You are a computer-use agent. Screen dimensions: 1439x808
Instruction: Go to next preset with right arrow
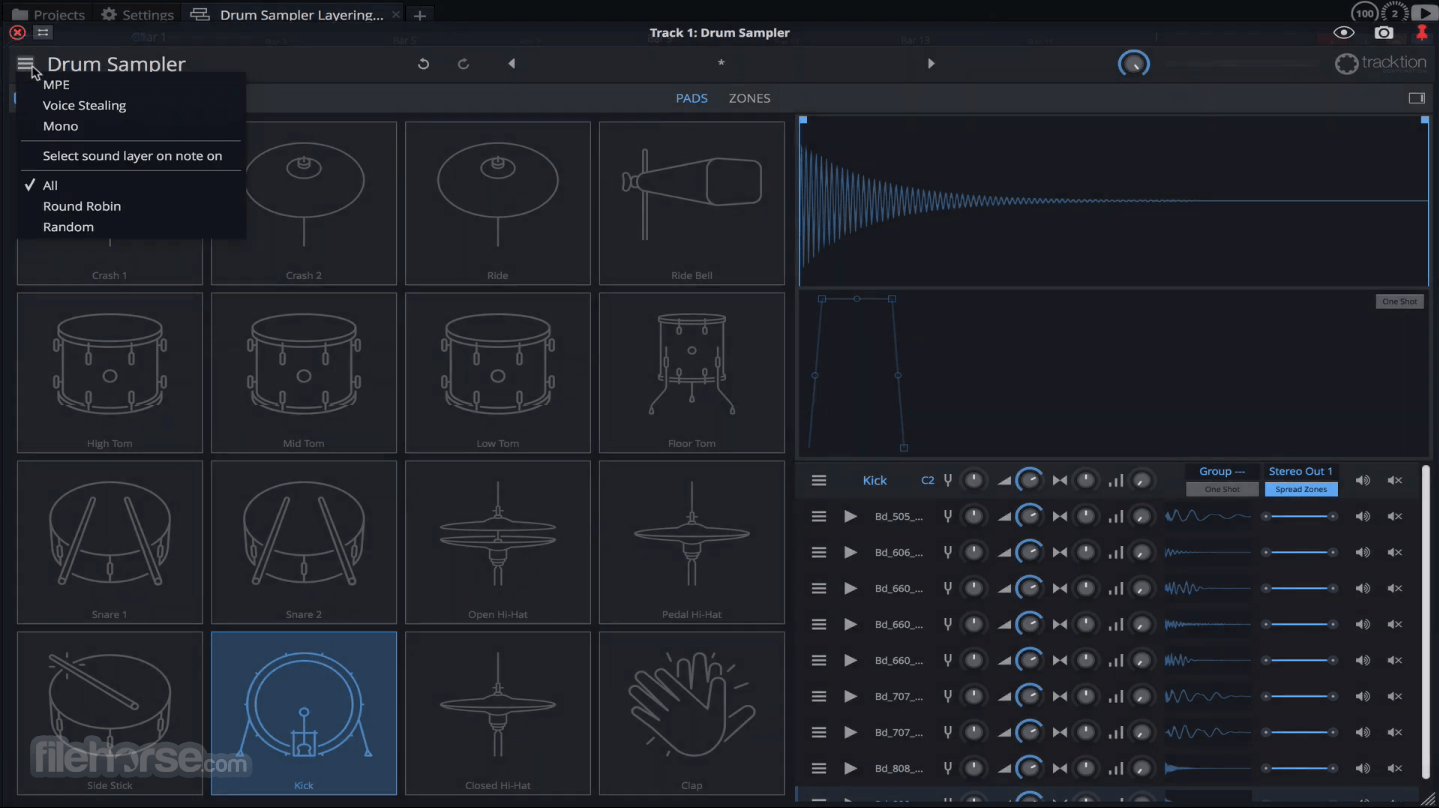point(931,63)
